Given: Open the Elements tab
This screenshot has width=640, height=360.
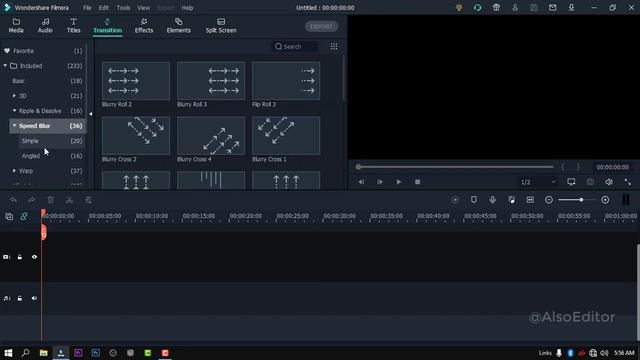Looking at the screenshot, I should (x=178, y=26).
